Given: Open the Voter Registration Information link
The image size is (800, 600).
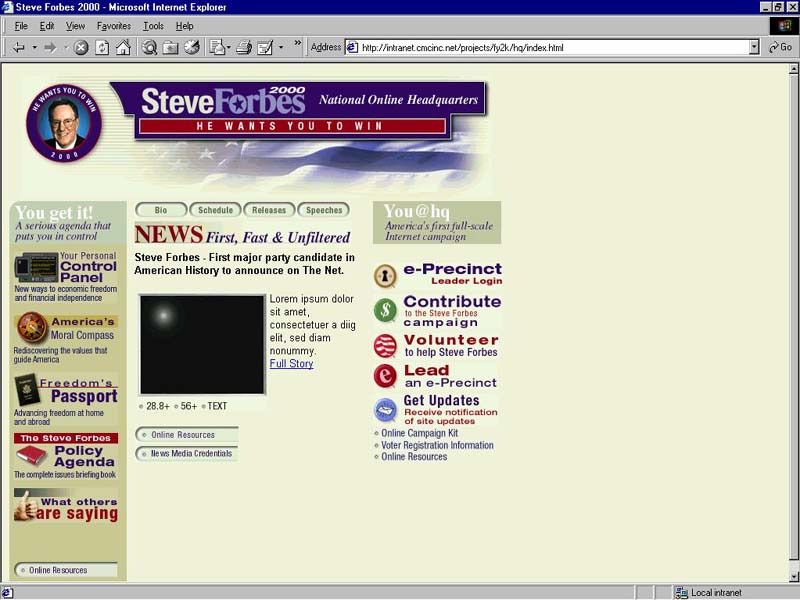Looking at the screenshot, I should (437, 445).
